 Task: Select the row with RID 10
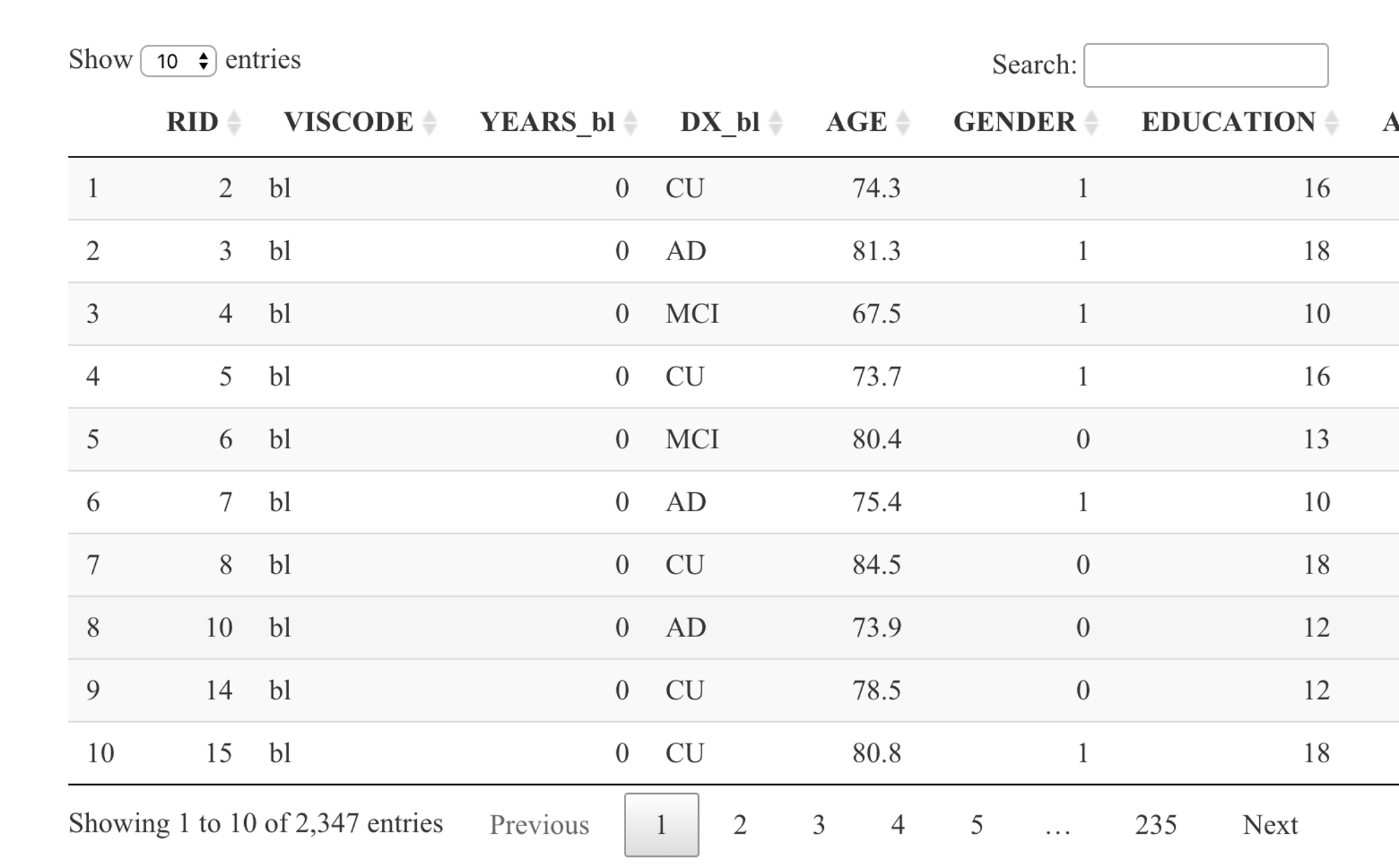point(733,627)
